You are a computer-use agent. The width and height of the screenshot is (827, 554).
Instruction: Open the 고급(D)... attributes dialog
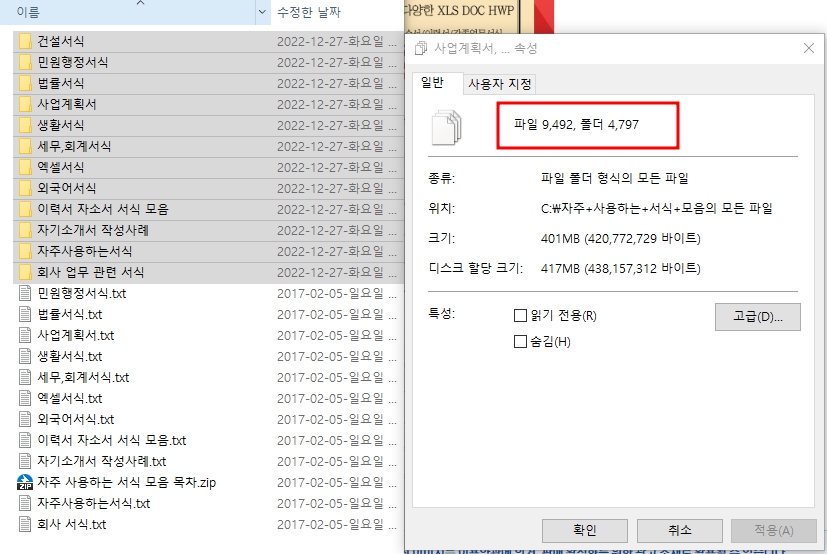pyautogui.click(x=758, y=317)
